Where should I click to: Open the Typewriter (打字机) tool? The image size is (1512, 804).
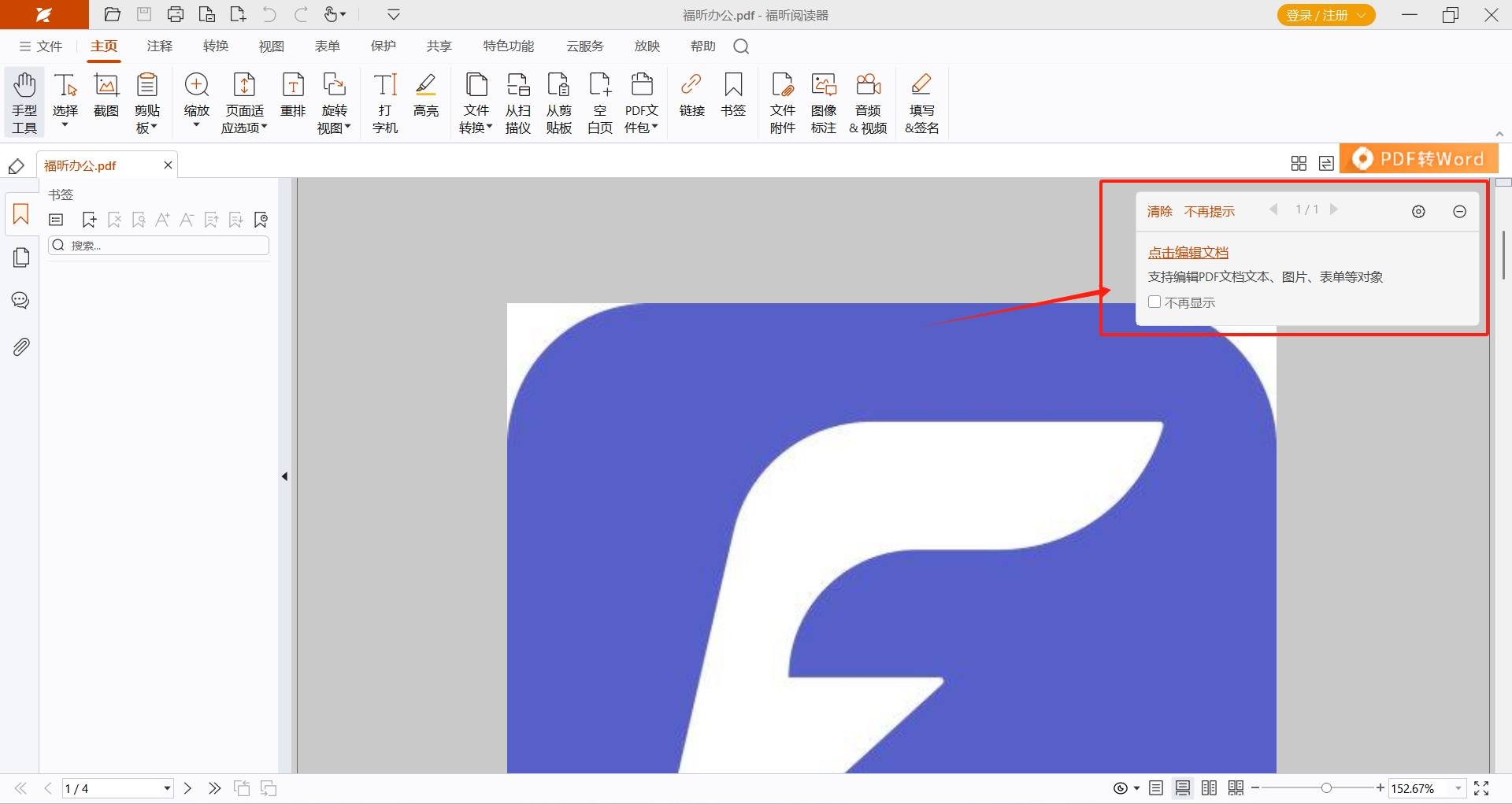385,102
